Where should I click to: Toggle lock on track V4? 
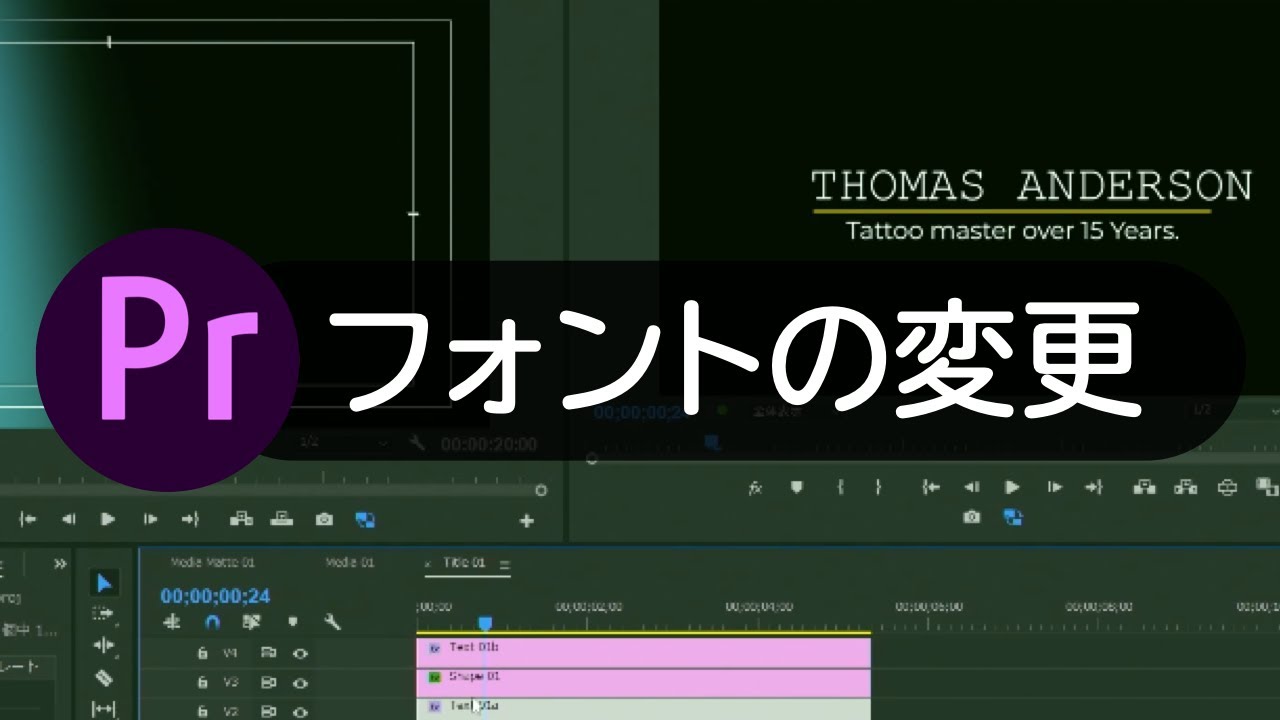pyautogui.click(x=202, y=653)
